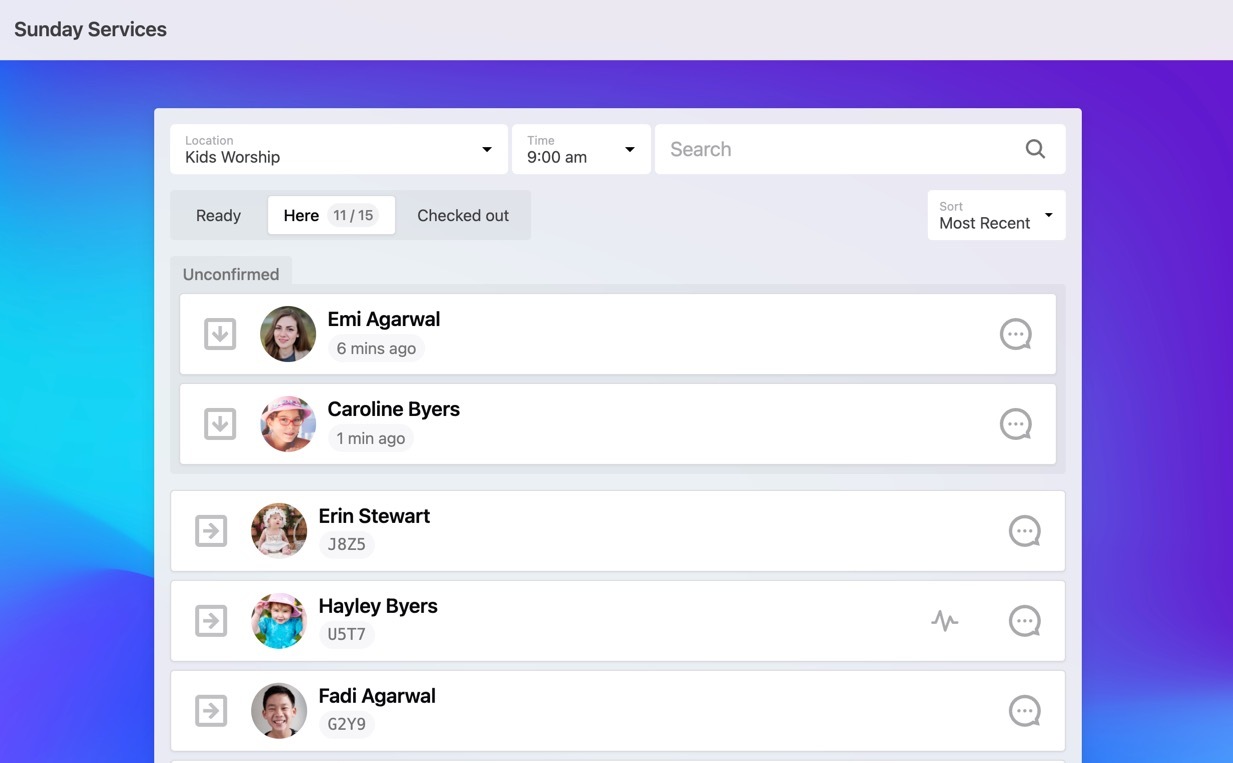Open the Location dropdown showing Kids Worship
Image resolution: width=1233 pixels, height=763 pixels.
coord(338,149)
